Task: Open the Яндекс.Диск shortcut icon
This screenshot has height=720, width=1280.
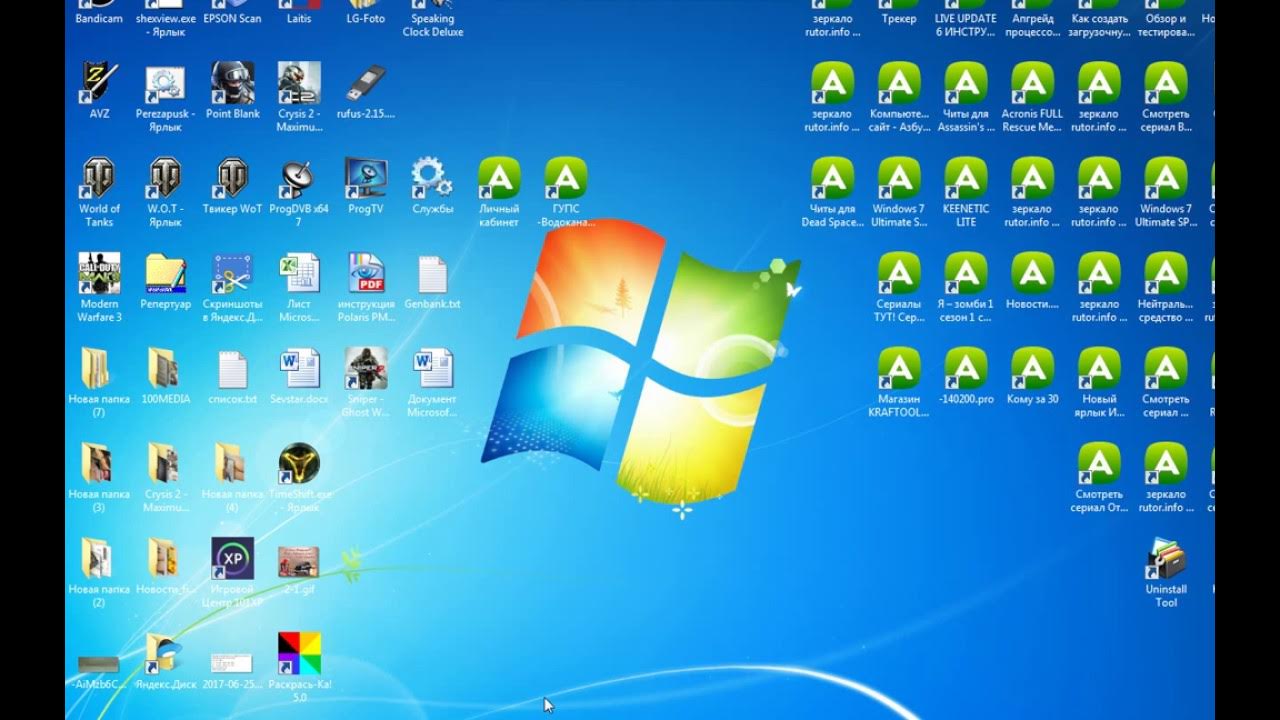Action: (165, 653)
